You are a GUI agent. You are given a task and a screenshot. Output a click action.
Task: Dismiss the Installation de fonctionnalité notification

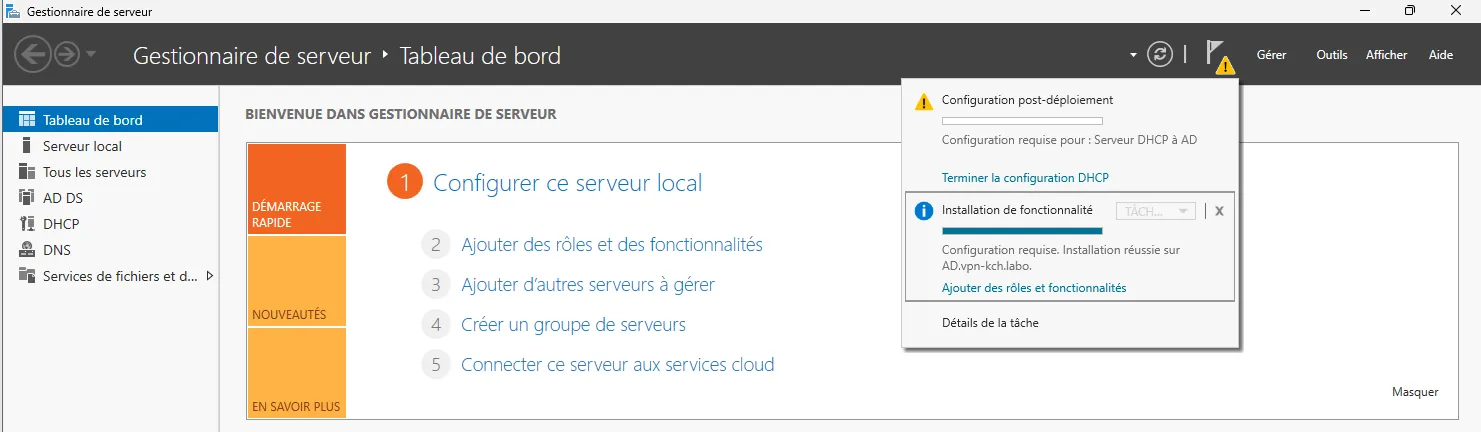1219,211
